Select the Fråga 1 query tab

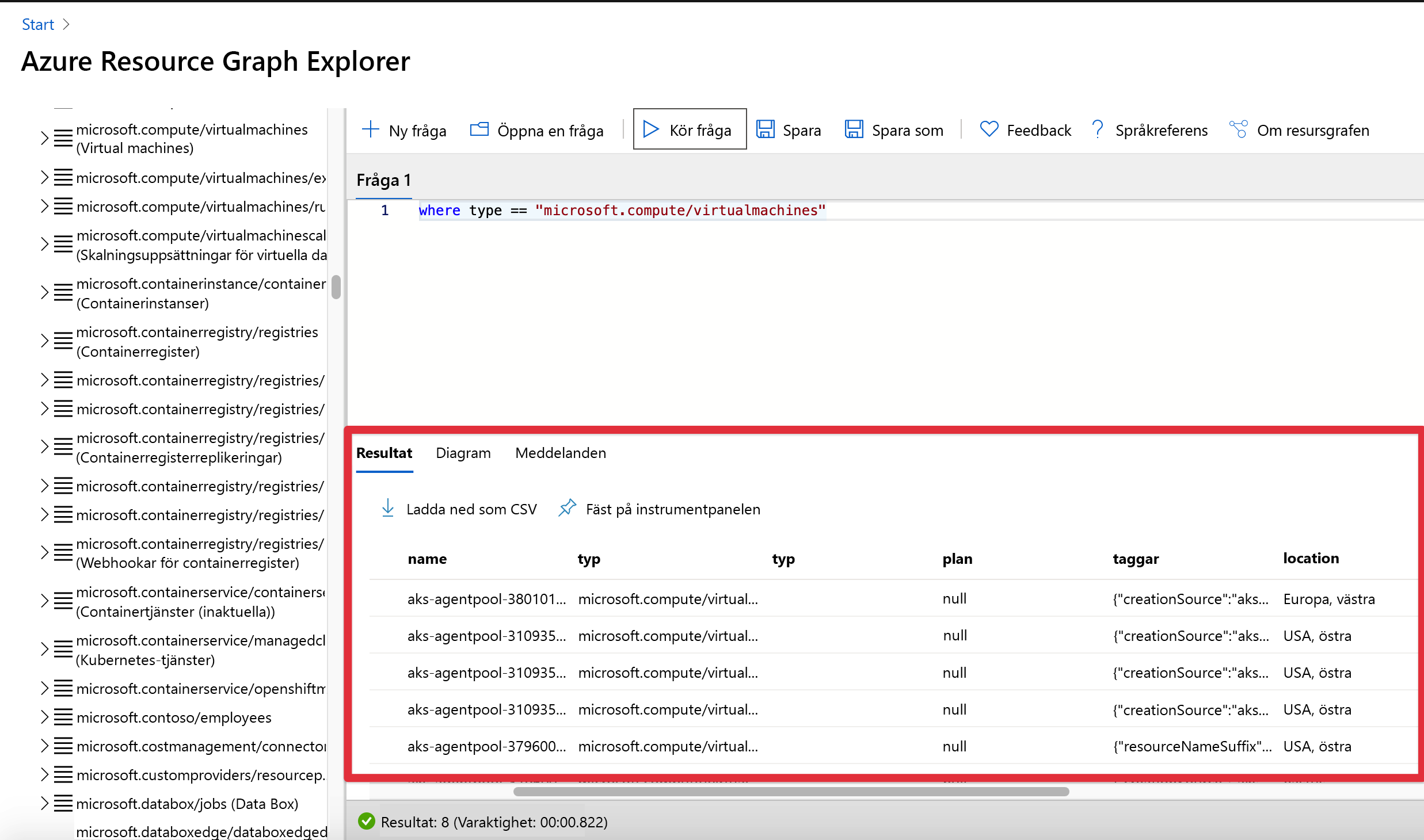click(383, 180)
